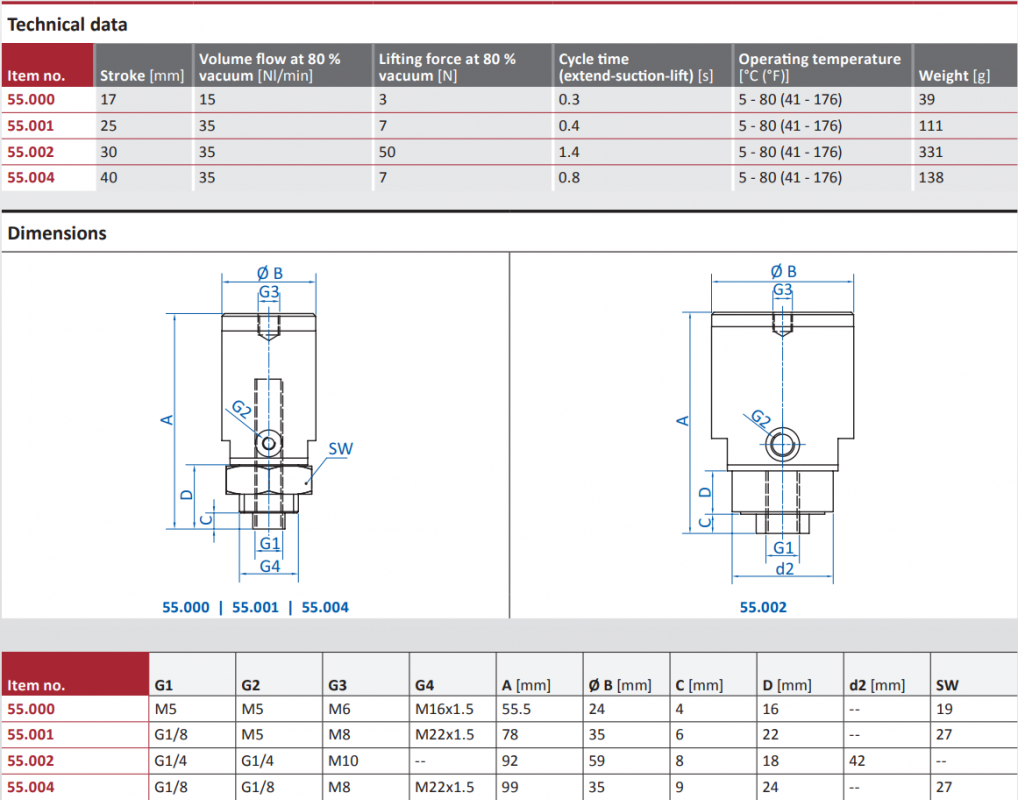Click the d2 value "42"
Viewport: 1018px width, 800px height.
[857, 760]
